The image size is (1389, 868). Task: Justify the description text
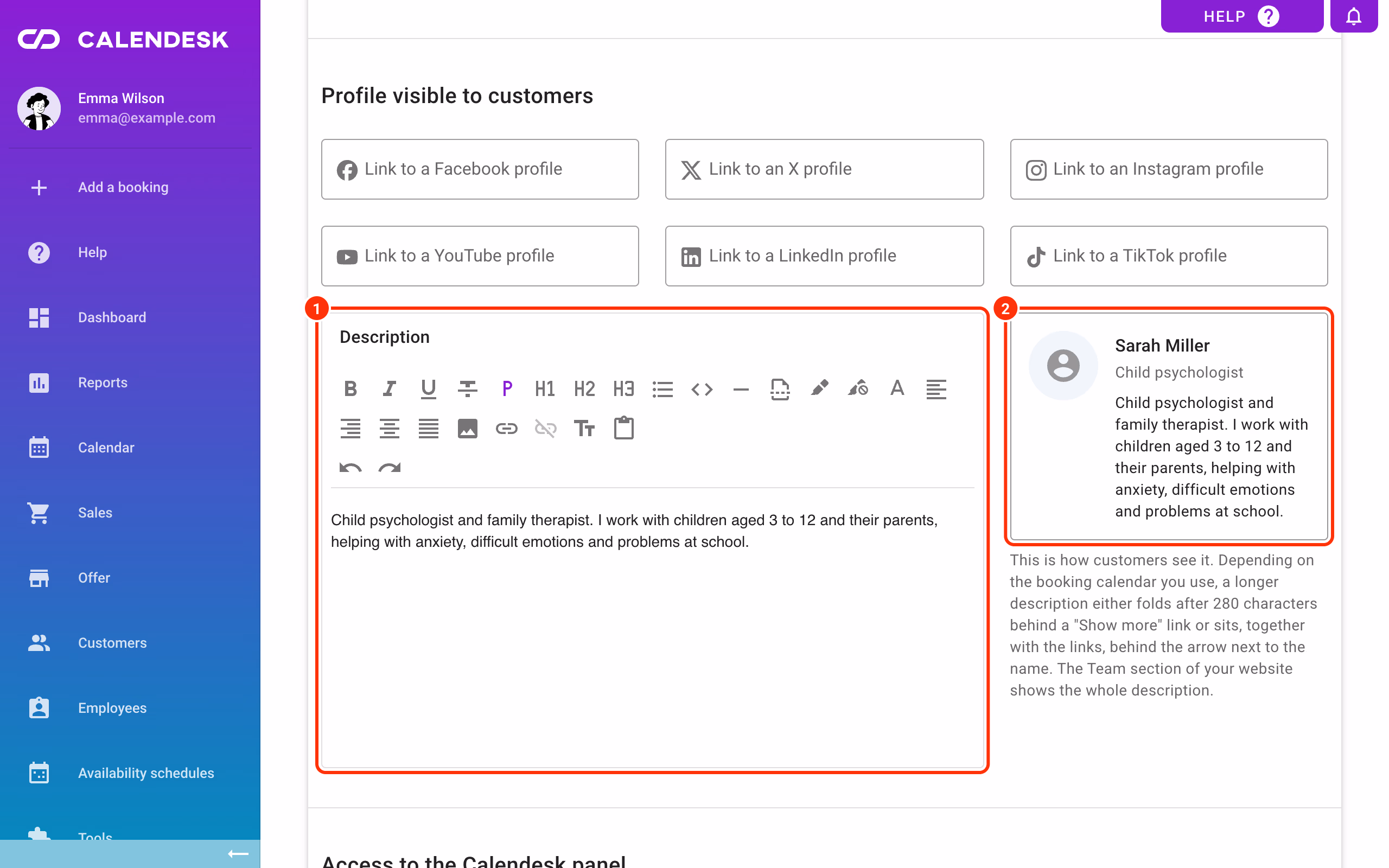428,428
